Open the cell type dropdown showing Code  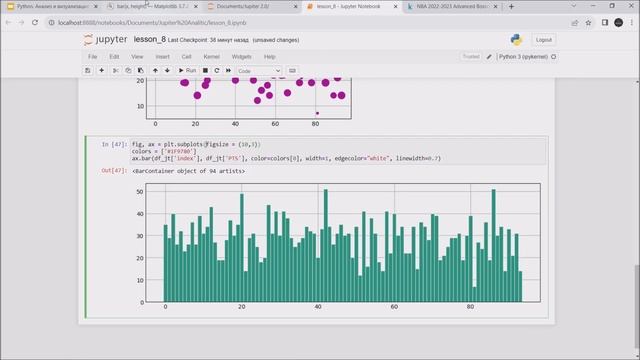[x=259, y=71]
